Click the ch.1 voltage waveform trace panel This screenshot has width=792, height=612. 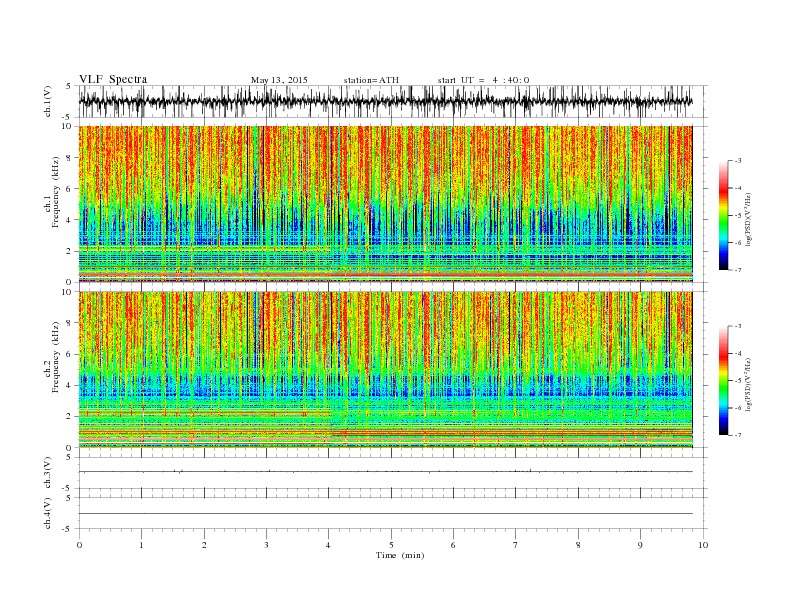393,101
